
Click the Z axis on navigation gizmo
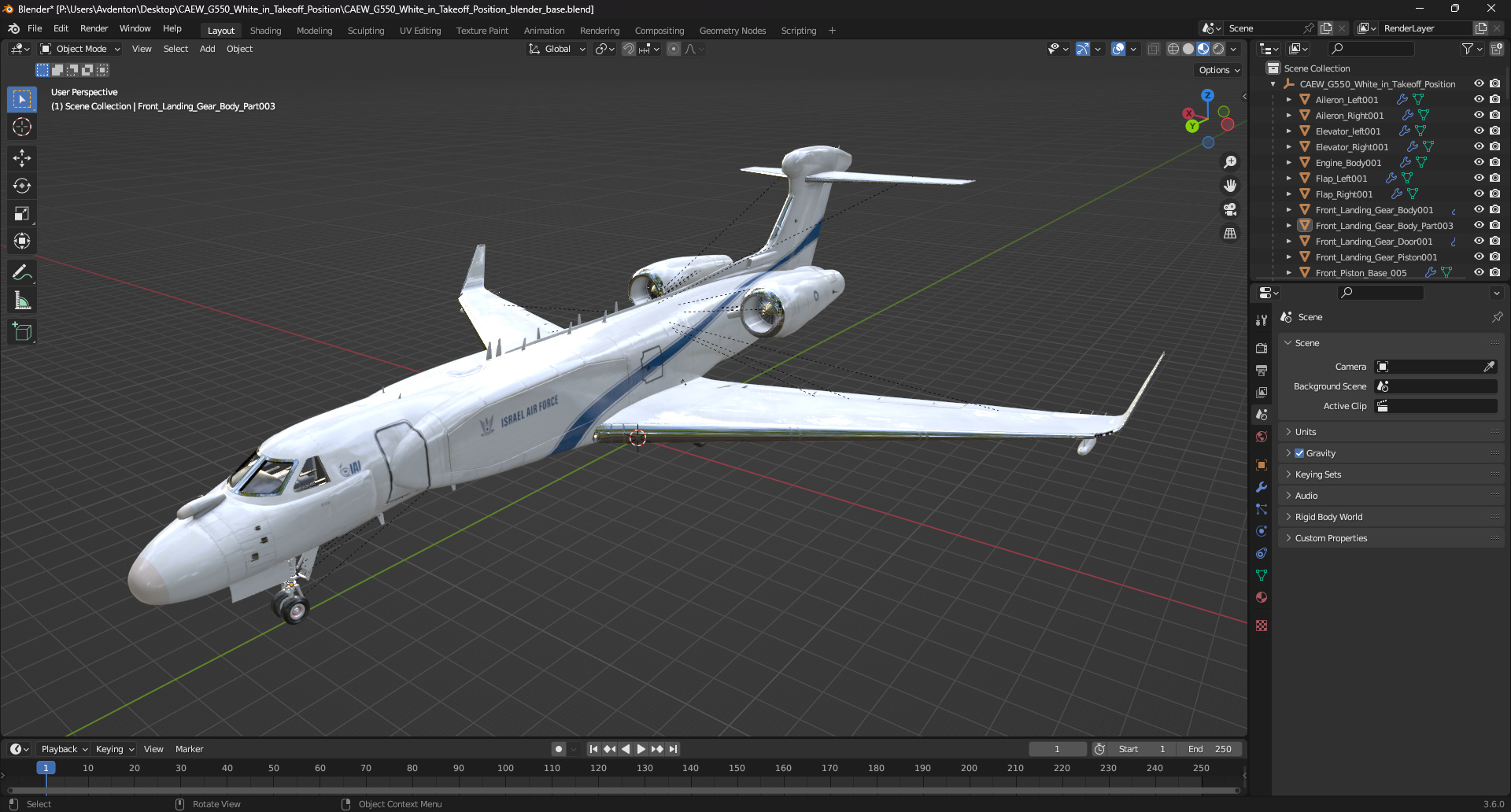click(1207, 95)
